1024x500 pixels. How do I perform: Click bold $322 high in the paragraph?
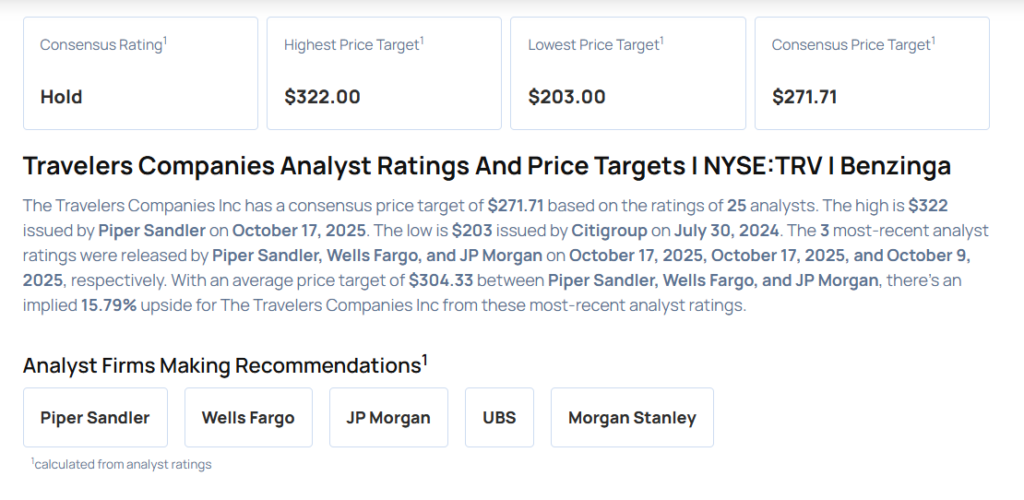coord(927,207)
